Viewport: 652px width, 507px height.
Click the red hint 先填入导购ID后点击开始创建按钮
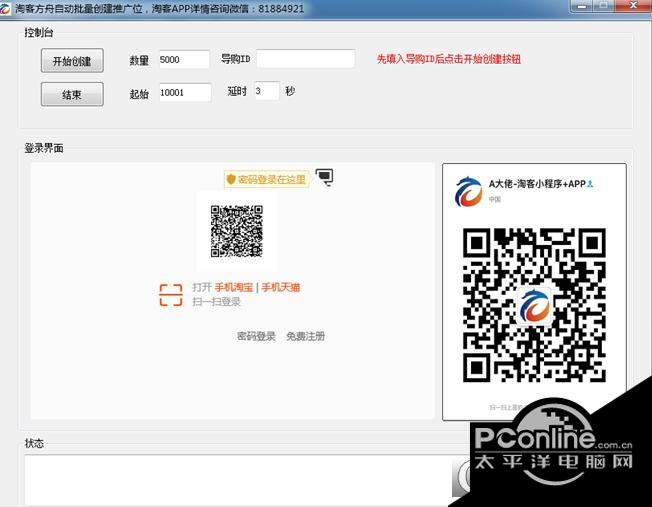[449, 59]
